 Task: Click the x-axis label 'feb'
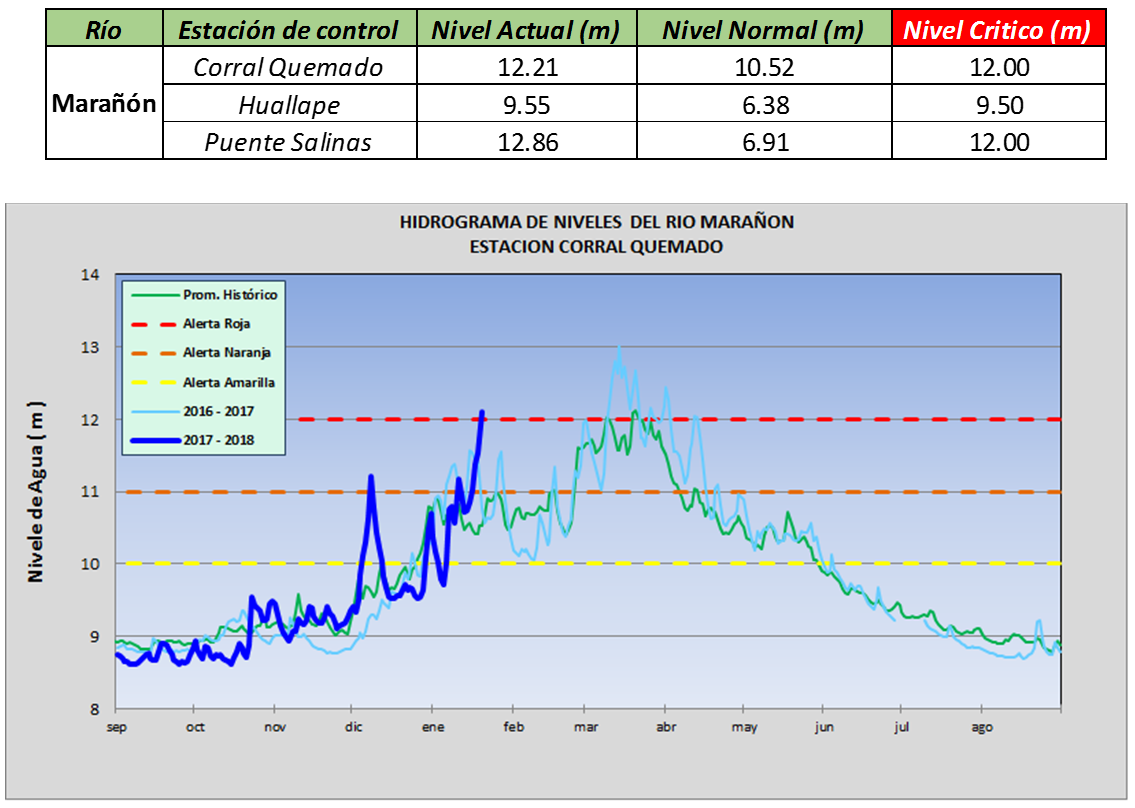[513, 727]
